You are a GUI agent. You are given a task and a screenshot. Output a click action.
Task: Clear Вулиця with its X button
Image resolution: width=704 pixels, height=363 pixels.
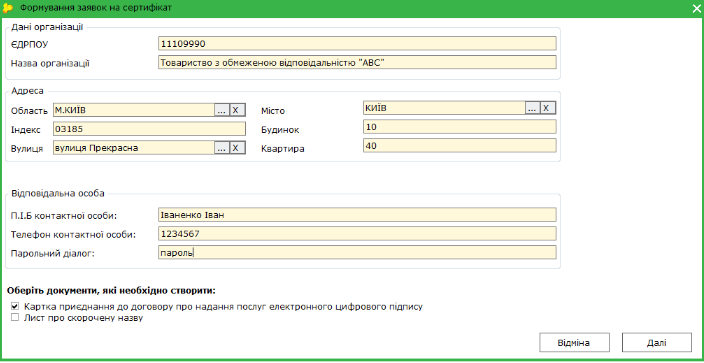237,148
